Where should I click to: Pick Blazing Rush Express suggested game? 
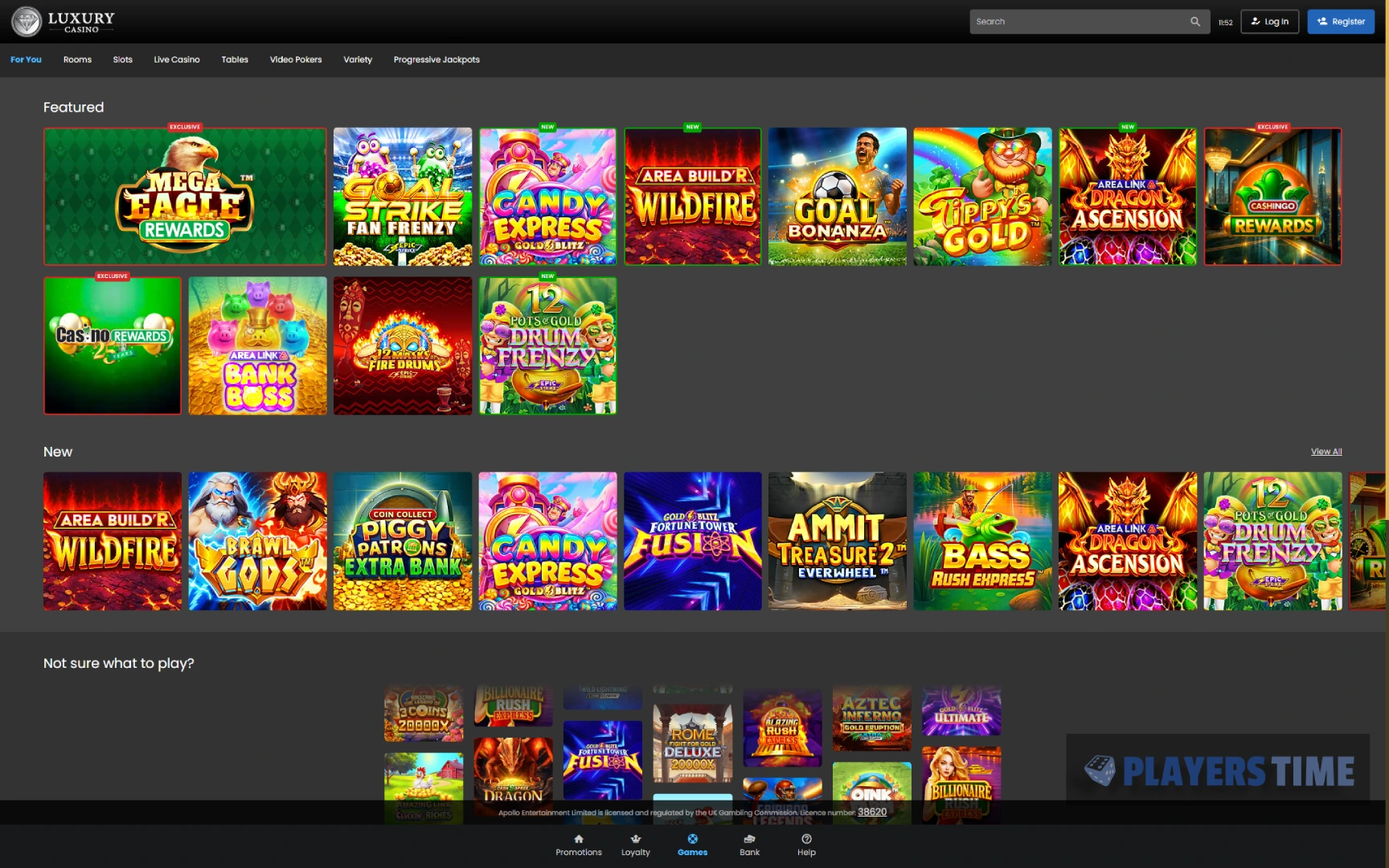tap(783, 727)
